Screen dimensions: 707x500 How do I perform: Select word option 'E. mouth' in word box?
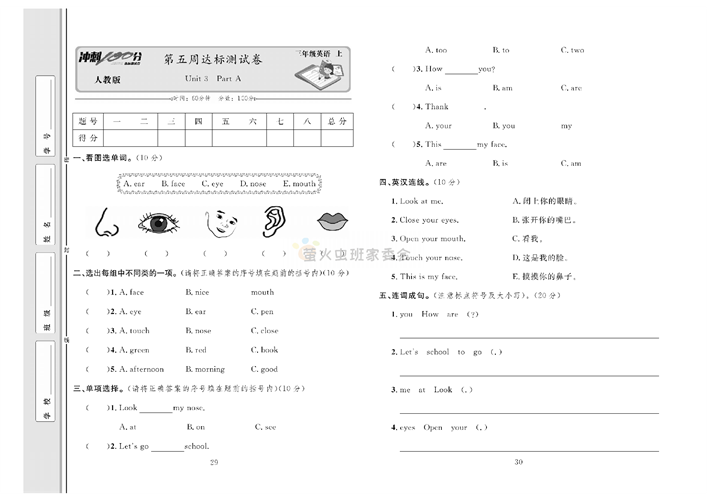tap(299, 184)
